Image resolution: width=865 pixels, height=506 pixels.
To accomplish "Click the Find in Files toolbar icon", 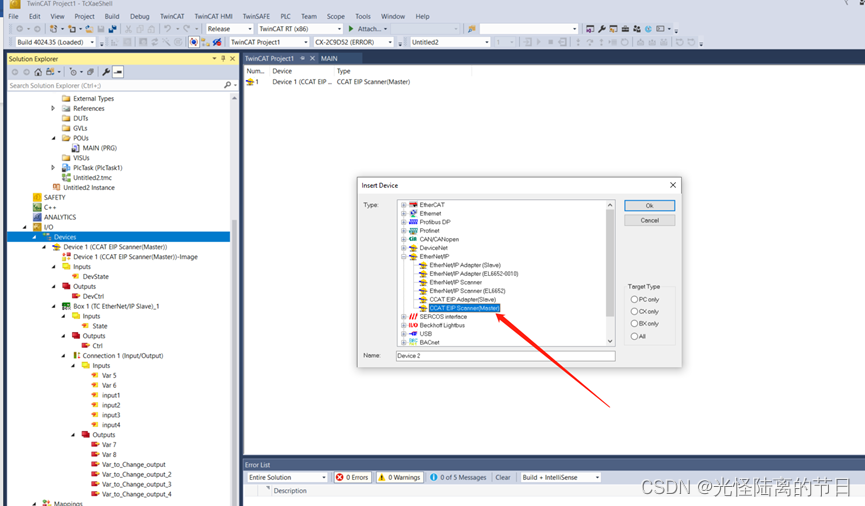I will 471,29.
